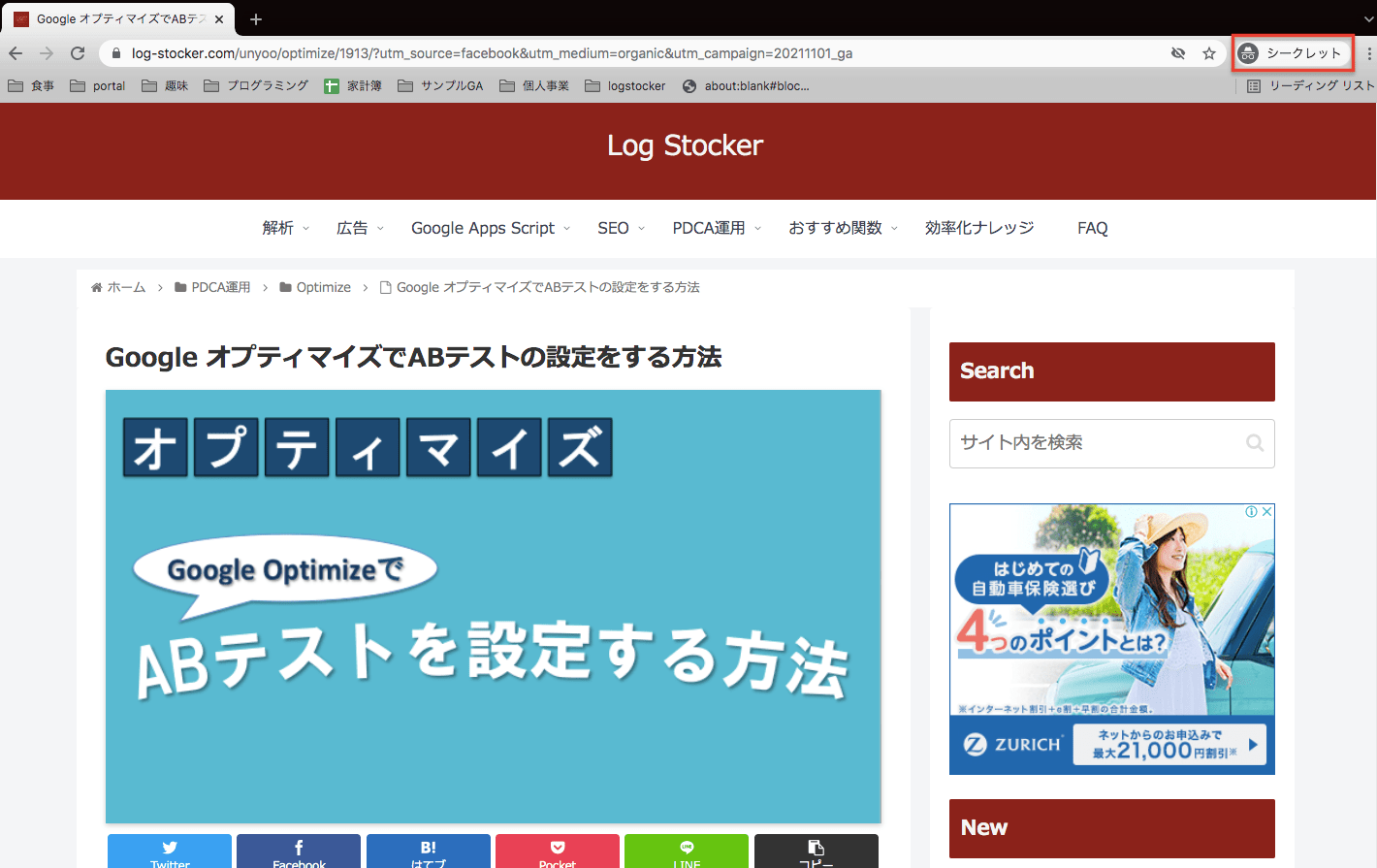
Task: Open the 個人事業 bookmark folder
Action: (534, 86)
